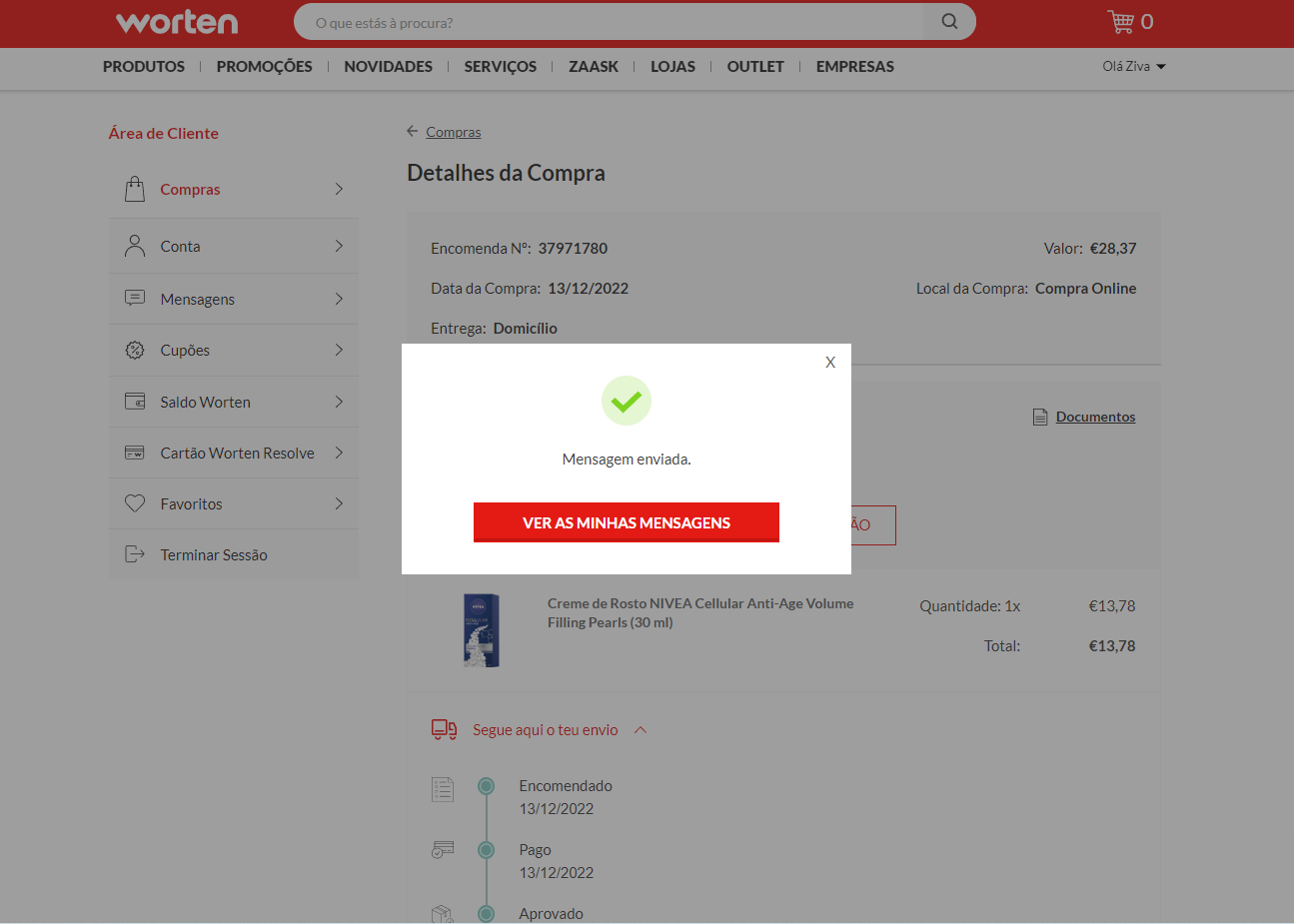Click the Detalhes da Compra heading

506,173
